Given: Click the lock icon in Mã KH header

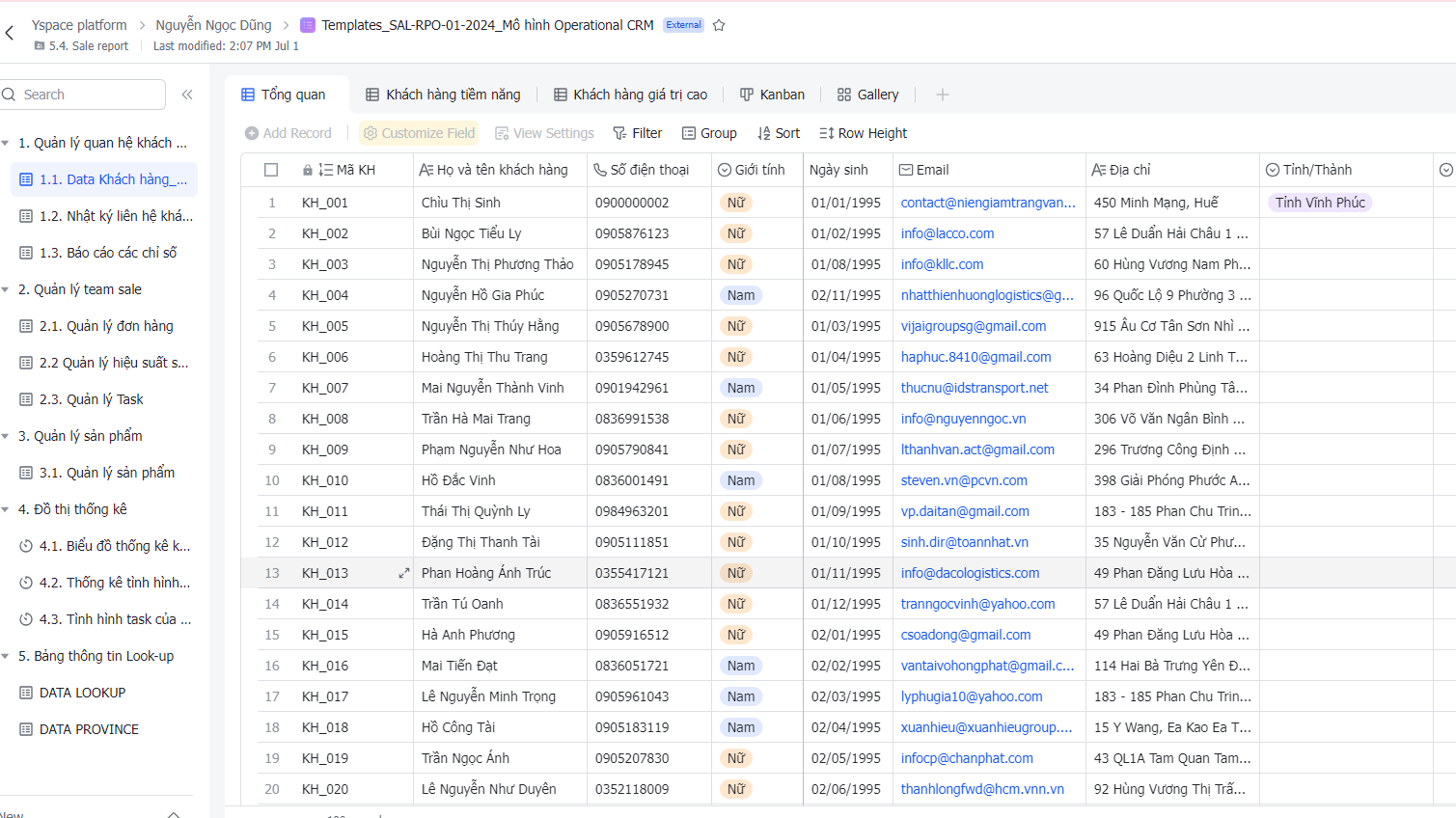Looking at the screenshot, I should click(308, 170).
